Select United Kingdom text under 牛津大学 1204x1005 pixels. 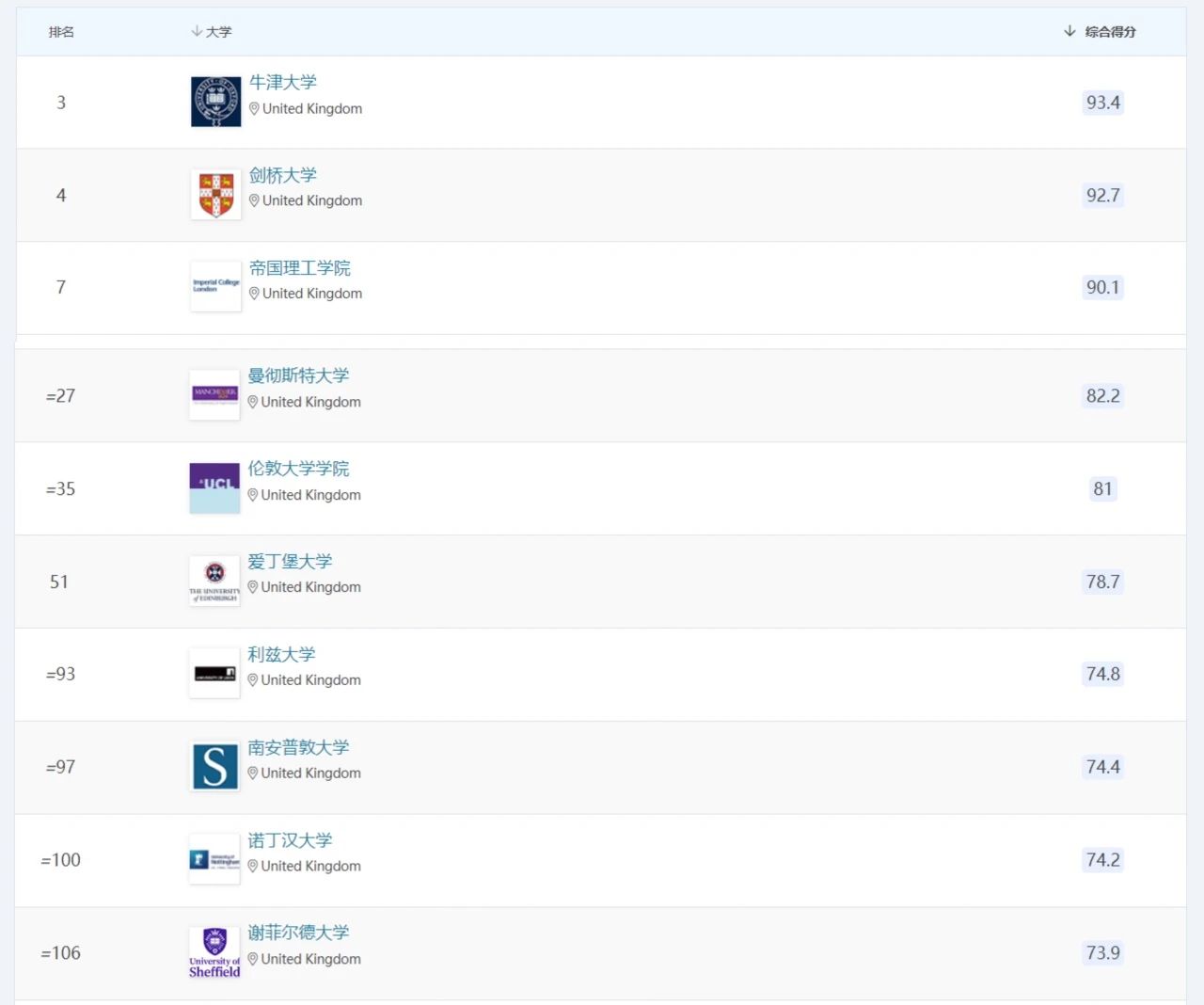pos(312,109)
